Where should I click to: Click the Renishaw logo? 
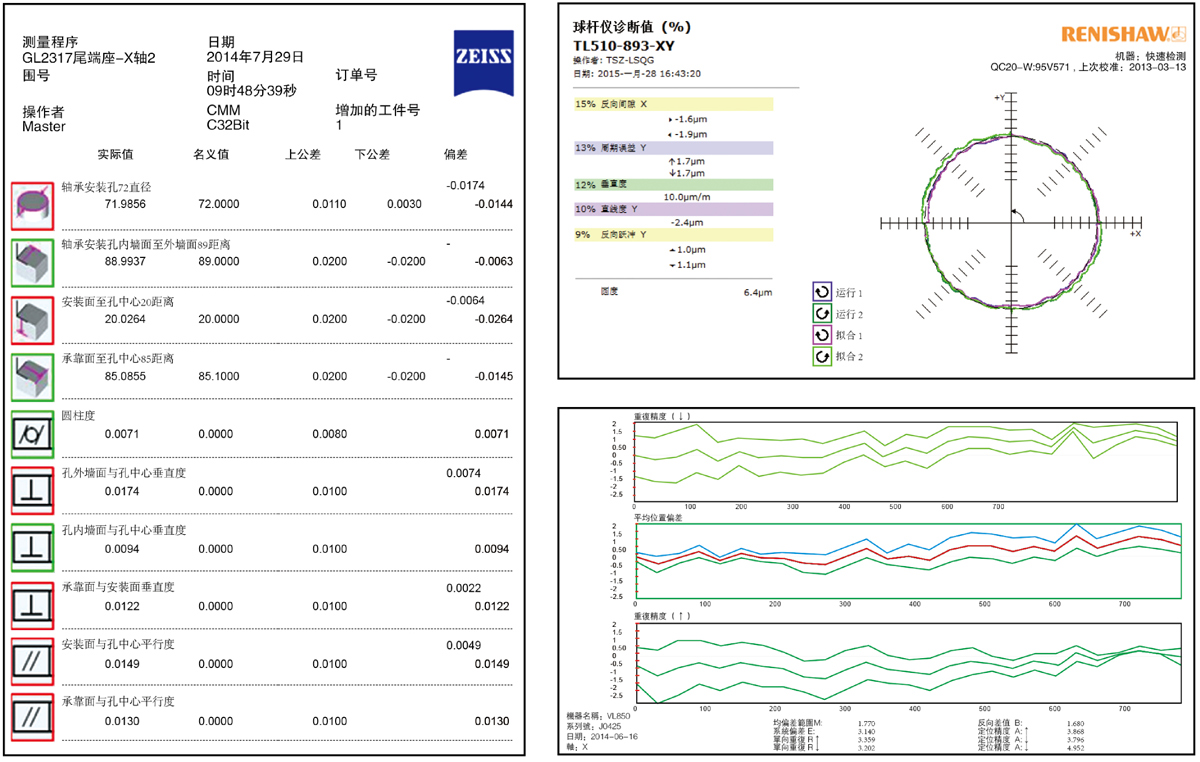[x=1123, y=33]
